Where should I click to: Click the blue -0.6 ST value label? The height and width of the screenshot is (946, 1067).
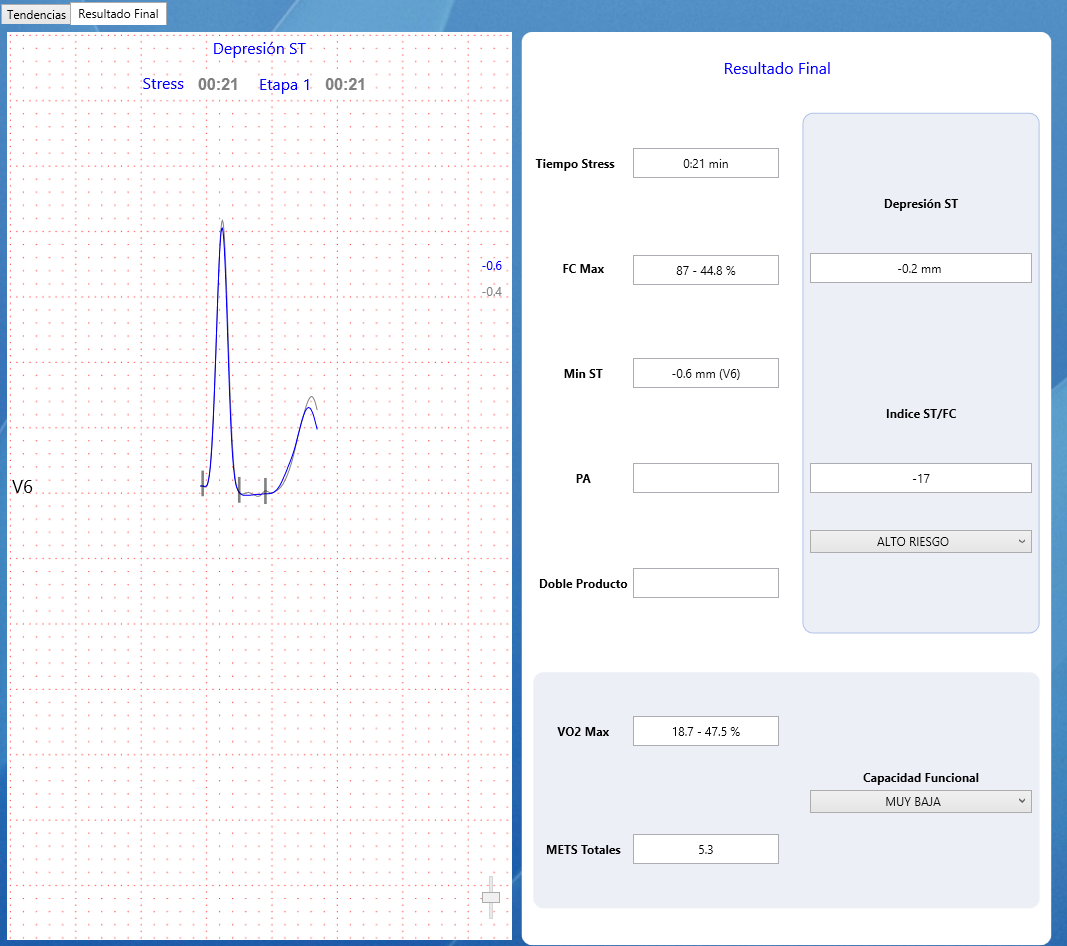pyautogui.click(x=492, y=266)
